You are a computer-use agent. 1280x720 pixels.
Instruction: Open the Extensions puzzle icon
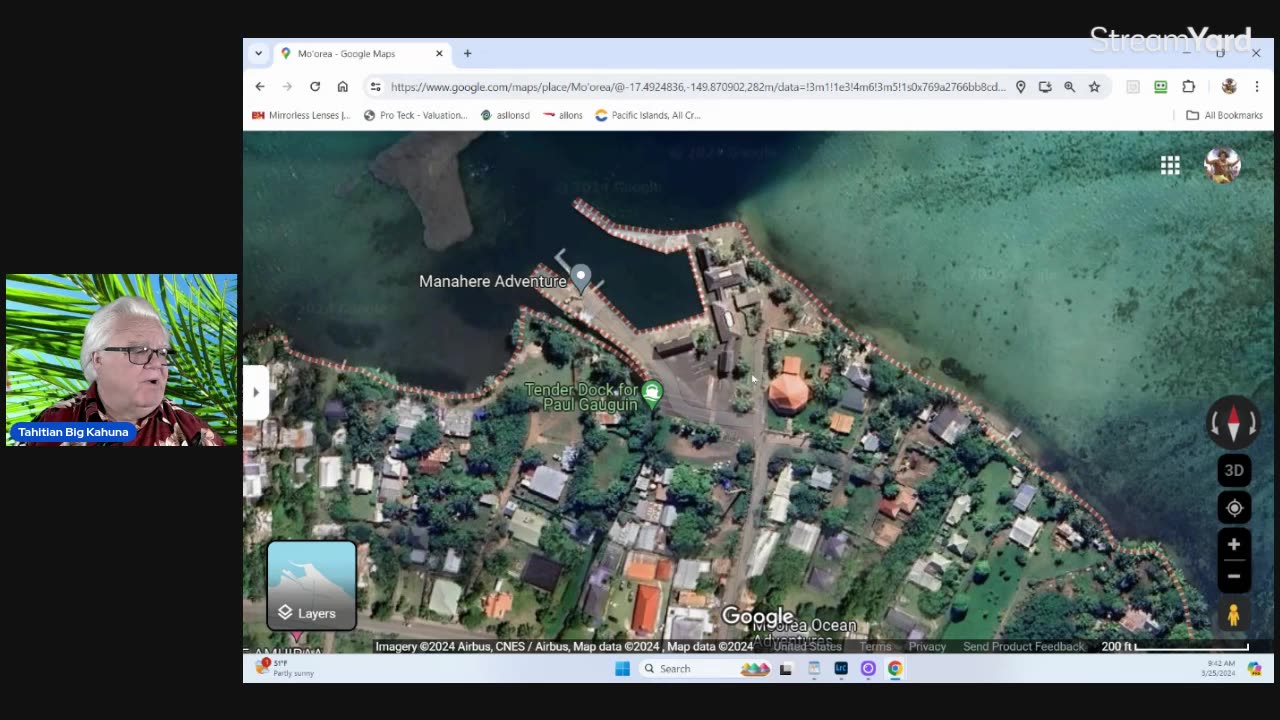pyautogui.click(x=1189, y=87)
